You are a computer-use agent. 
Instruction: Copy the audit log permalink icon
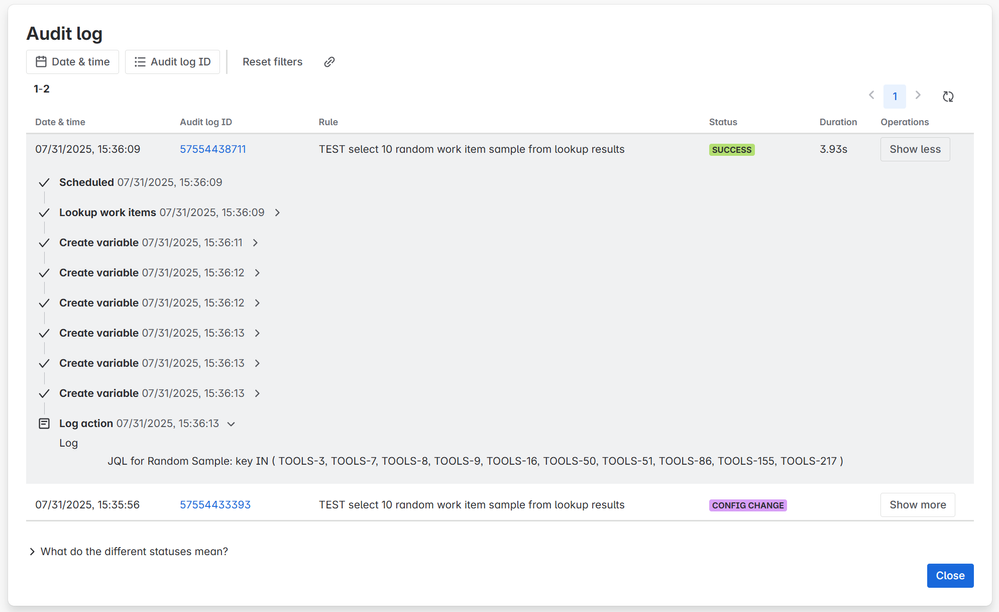(329, 61)
